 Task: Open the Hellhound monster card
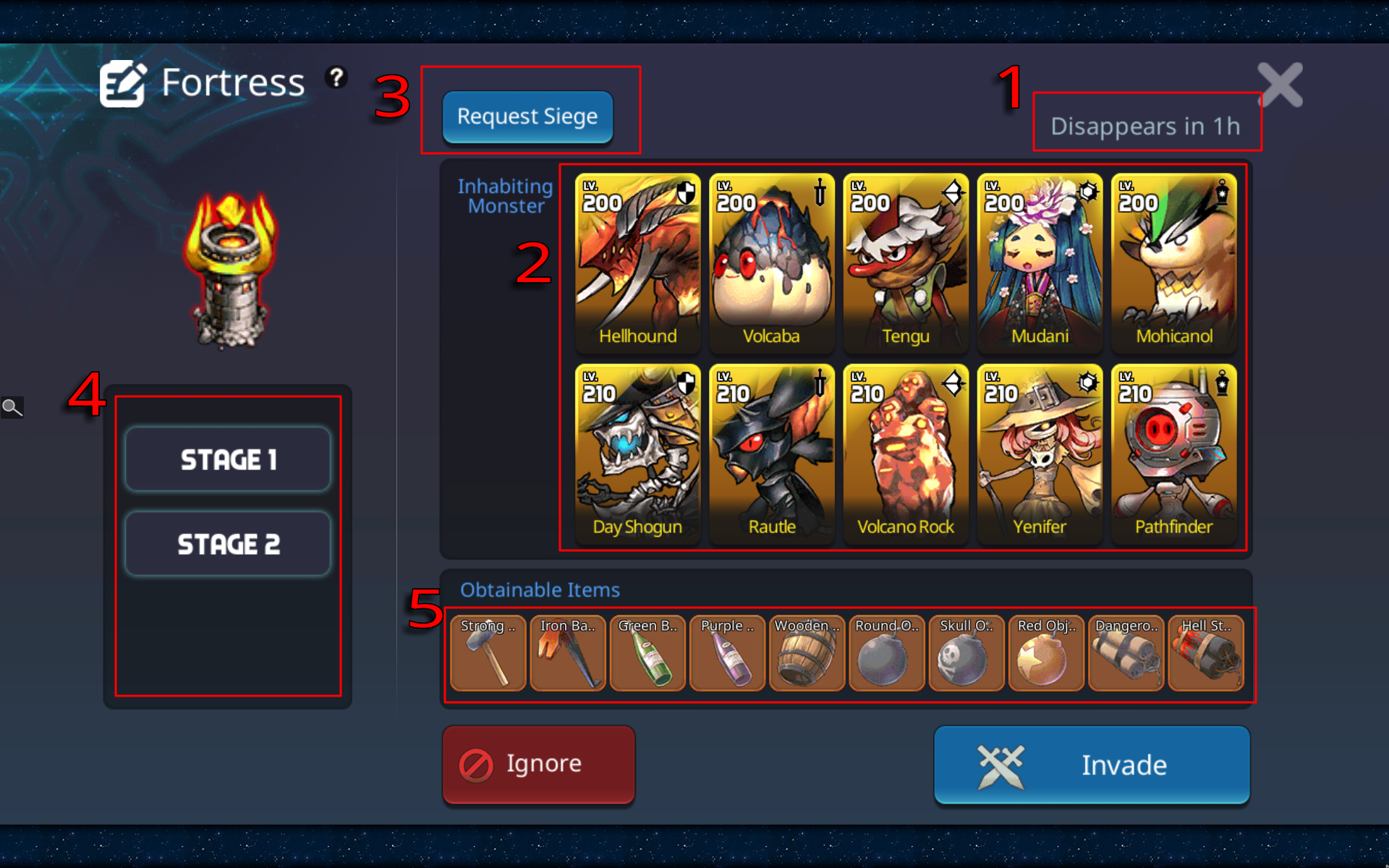[x=638, y=263]
